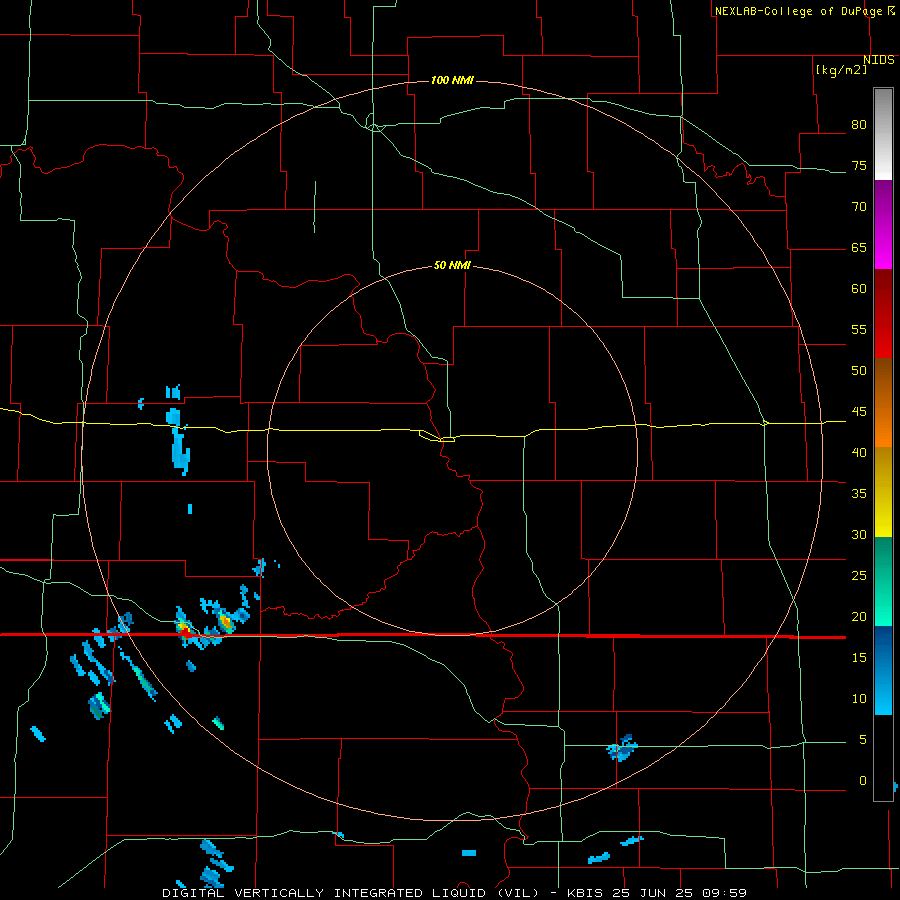Image resolution: width=900 pixels, height=900 pixels.
Task: Click the DIGITAL VERTICALLY INTEGRATED LIQUID (VIL) caption
Action: (x=350, y=893)
